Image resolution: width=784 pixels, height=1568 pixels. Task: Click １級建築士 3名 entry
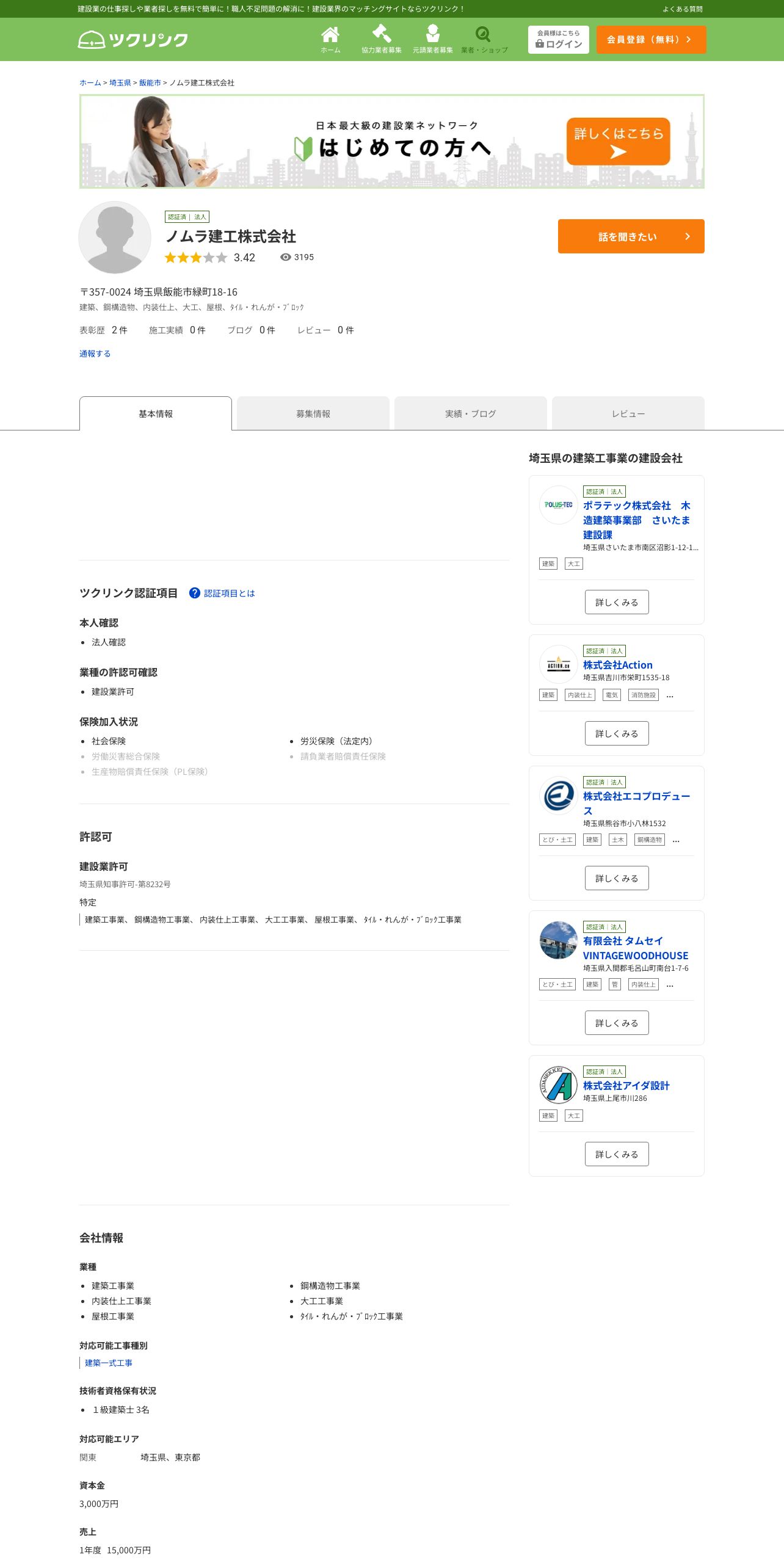(x=120, y=1410)
